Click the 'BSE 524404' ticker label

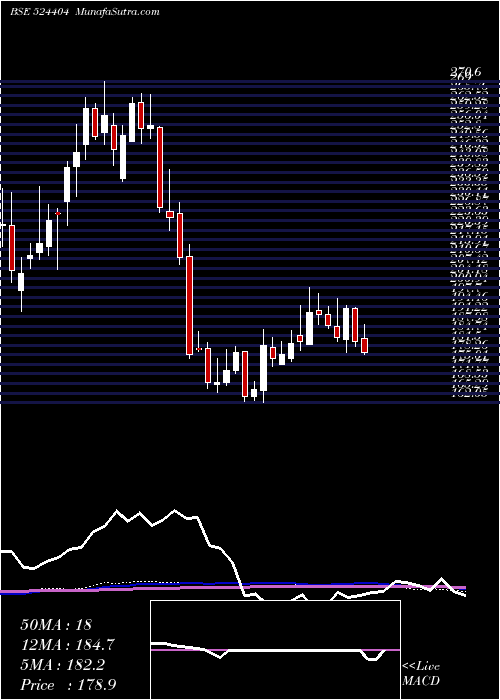(x=39, y=12)
